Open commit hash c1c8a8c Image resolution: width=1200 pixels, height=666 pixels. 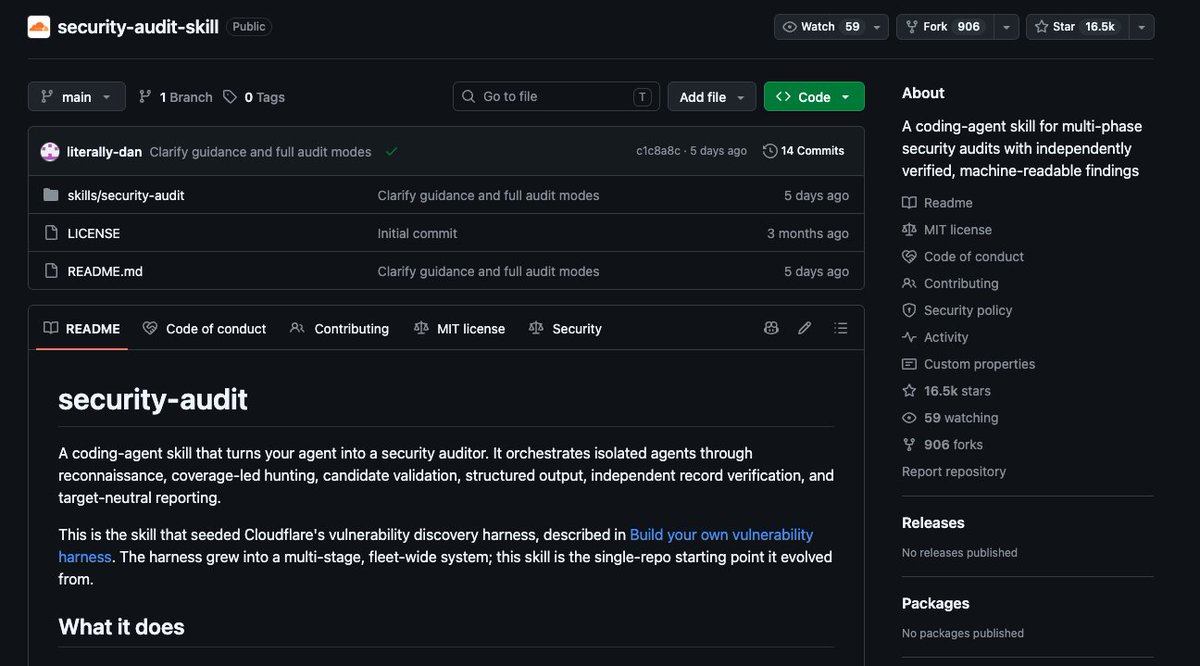pos(658,151)
